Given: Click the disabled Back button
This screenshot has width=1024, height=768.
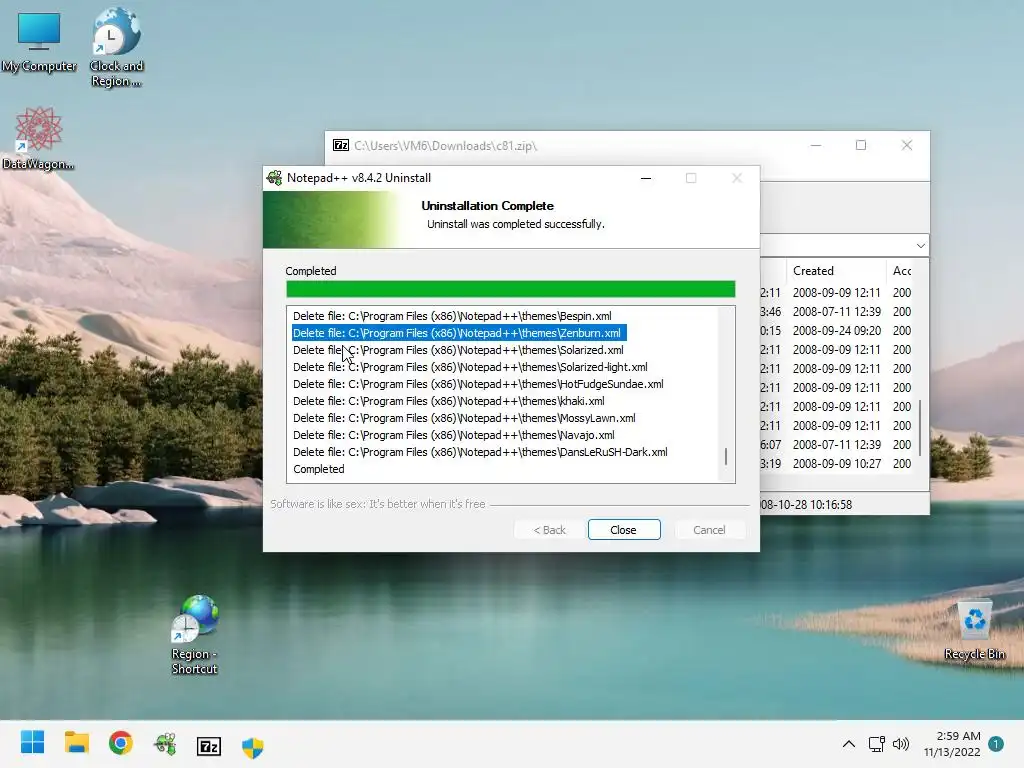Looking at the screenshot, I should pos(549,530).
